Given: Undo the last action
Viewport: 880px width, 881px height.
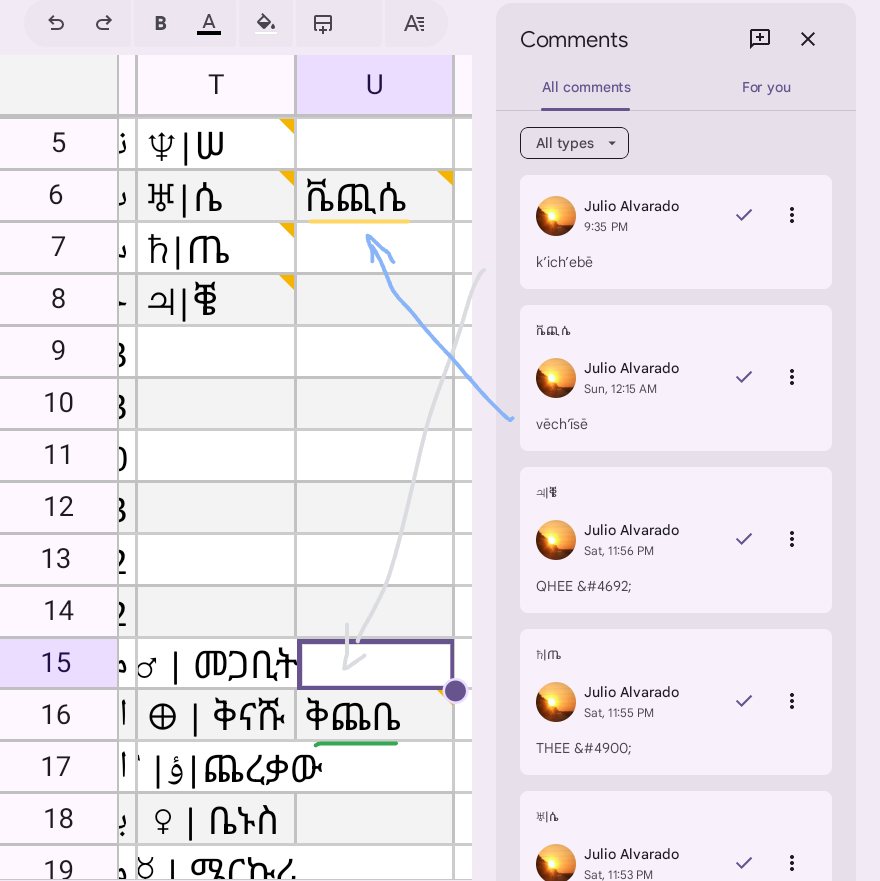Looking at the screenshot, I should [56, 24].
